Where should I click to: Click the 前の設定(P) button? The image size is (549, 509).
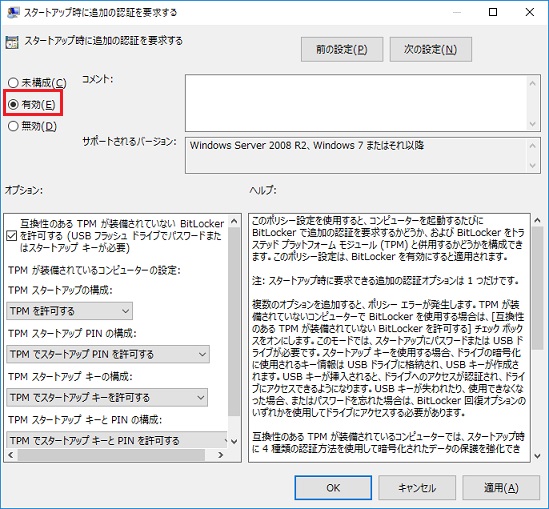click(x=342, y=49)
